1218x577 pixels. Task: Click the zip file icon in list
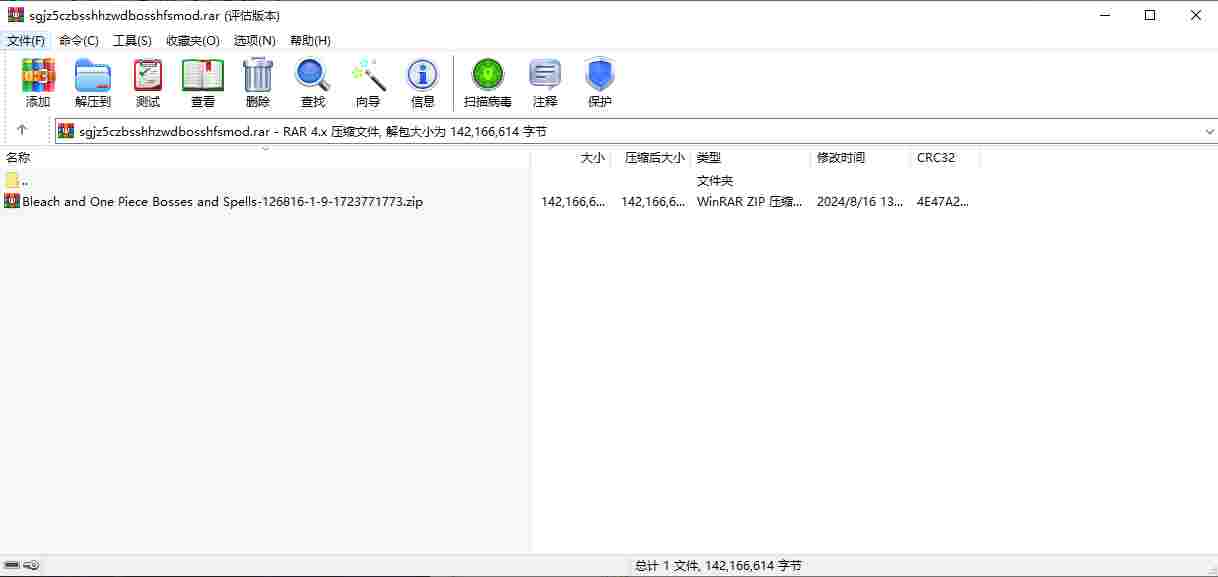pyautogui.click(x=12, y=201)
